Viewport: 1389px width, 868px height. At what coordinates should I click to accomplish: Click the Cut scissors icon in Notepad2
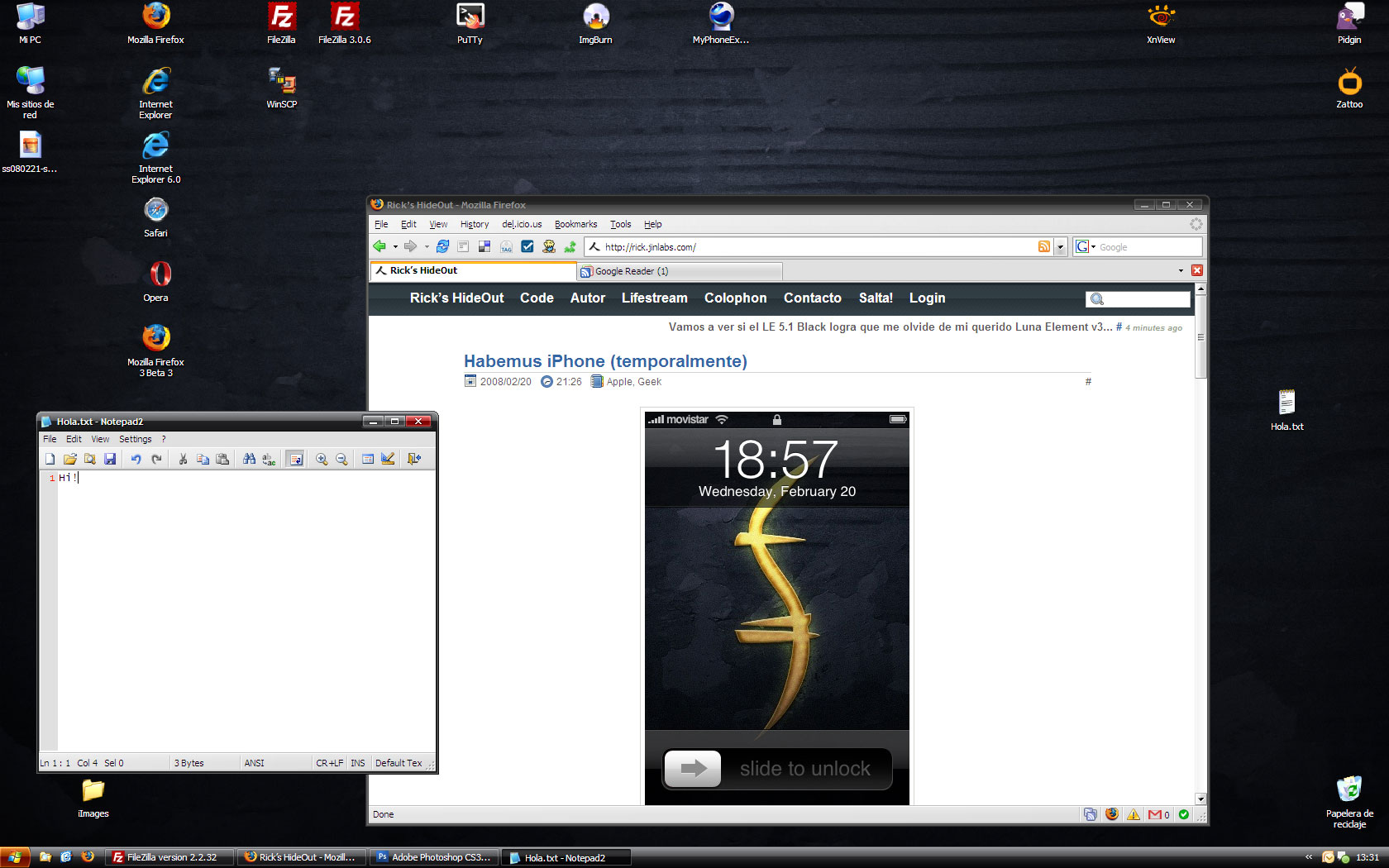coord(183,459)
